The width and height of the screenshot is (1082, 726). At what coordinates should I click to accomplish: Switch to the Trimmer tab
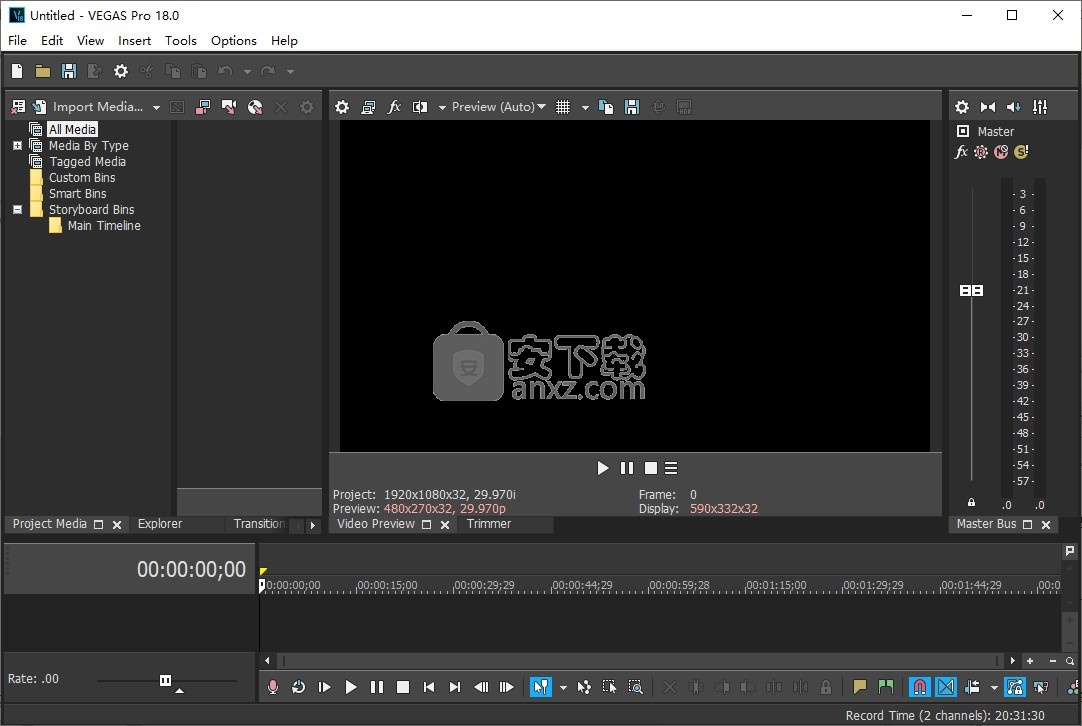click(x=489, y=524)
